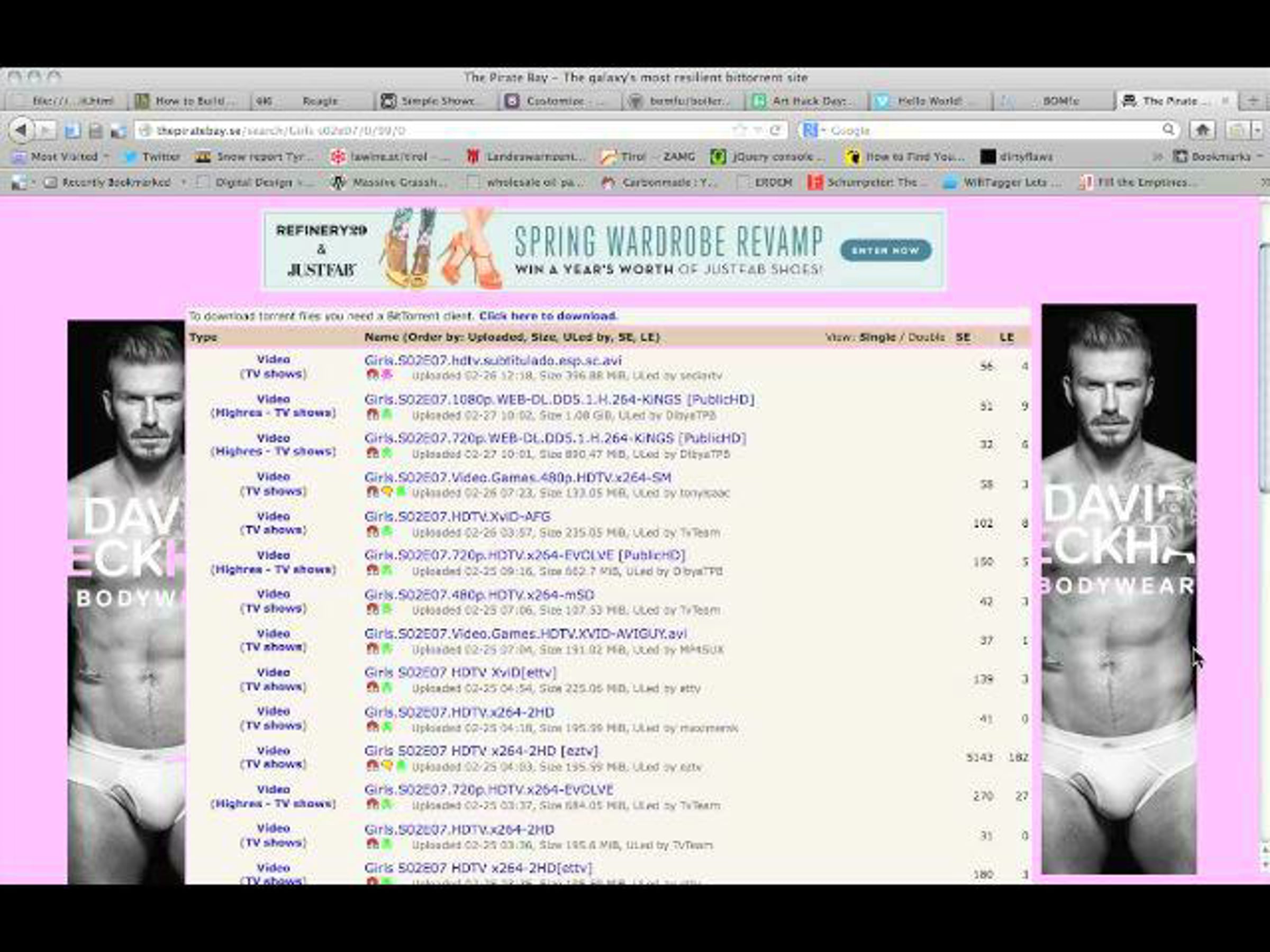Click the magnet icon under Girls.S02E07.480p.HDTV.x264-mSD

click(372, 609)
